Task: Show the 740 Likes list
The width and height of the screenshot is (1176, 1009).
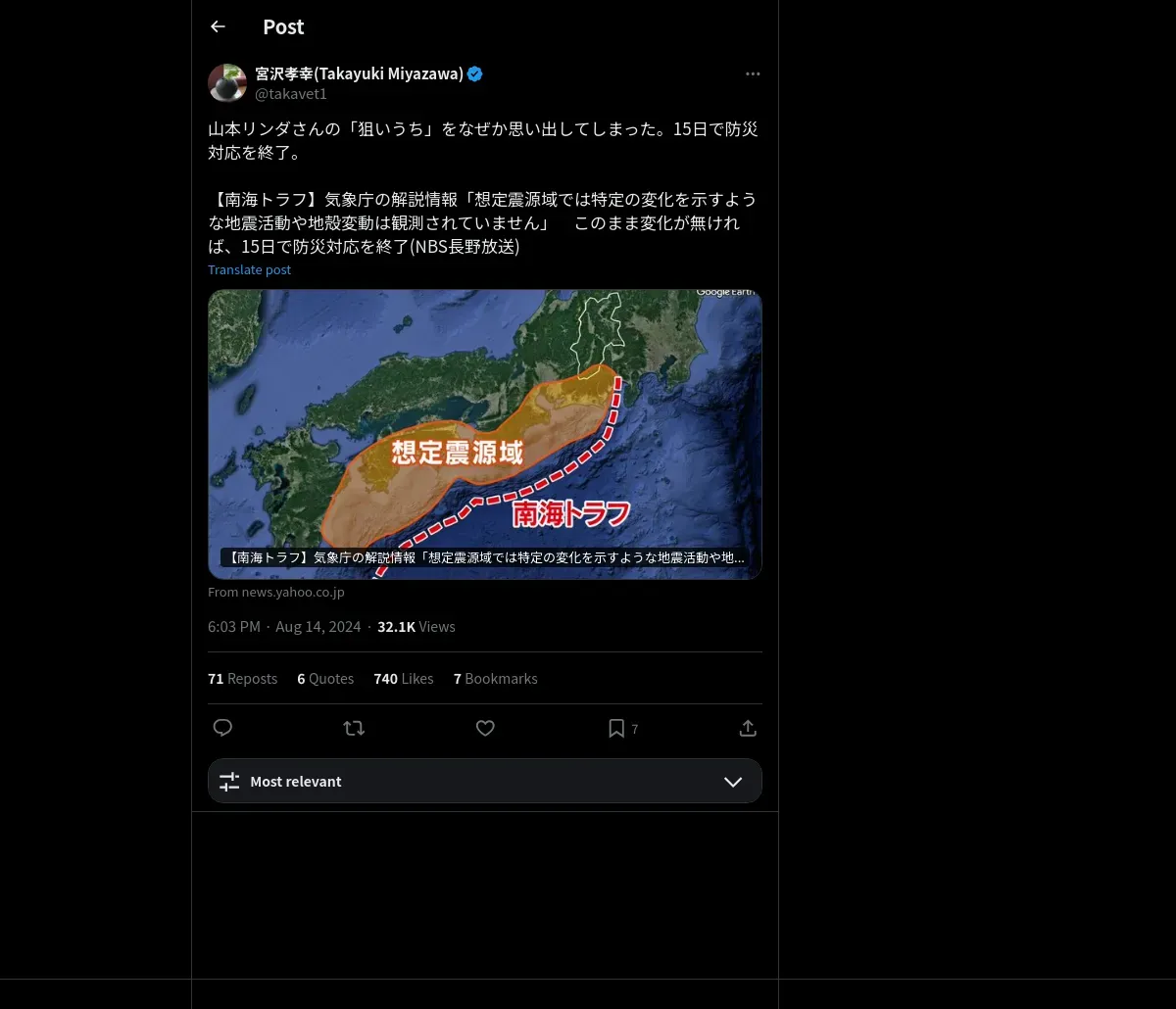Action: [x=403, y=679]
